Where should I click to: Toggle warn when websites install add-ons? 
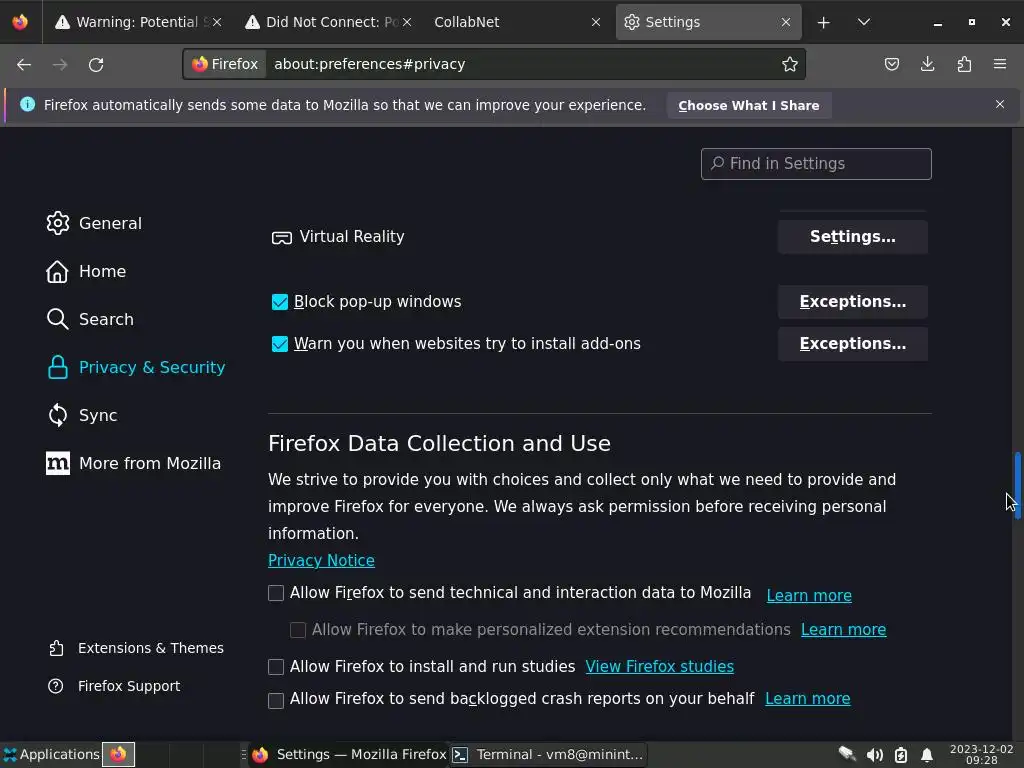(280, 344)
